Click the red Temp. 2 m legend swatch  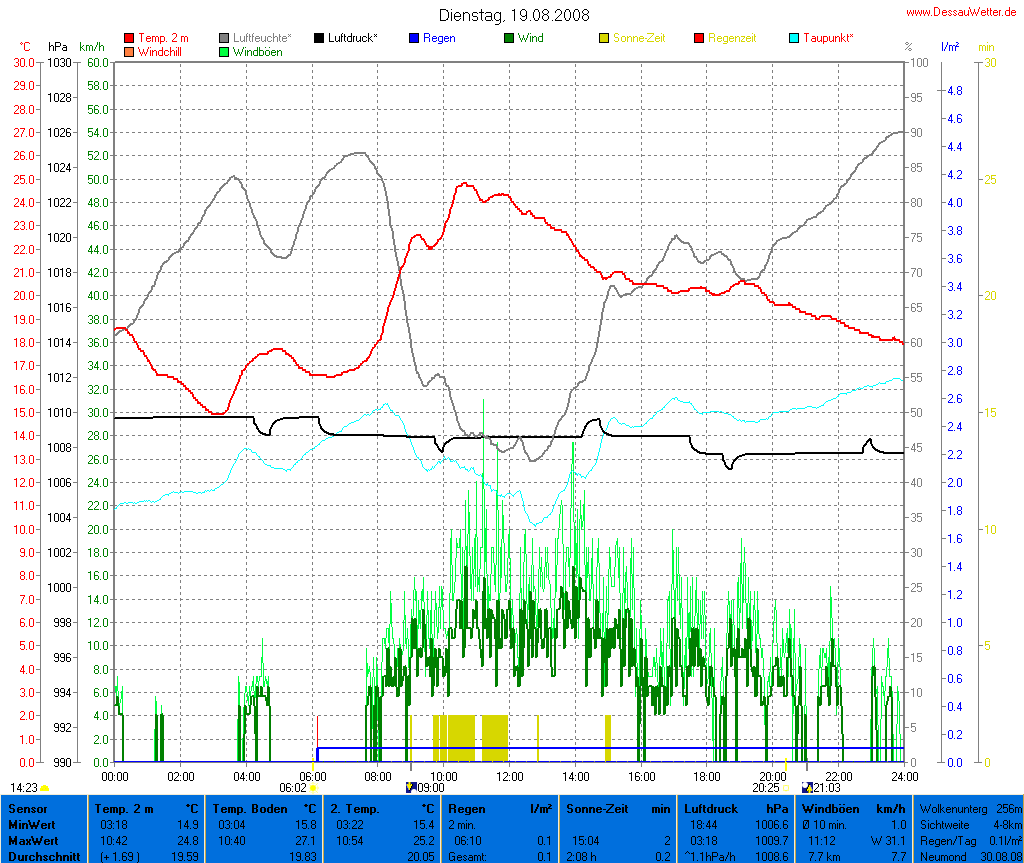click(129, 38)
